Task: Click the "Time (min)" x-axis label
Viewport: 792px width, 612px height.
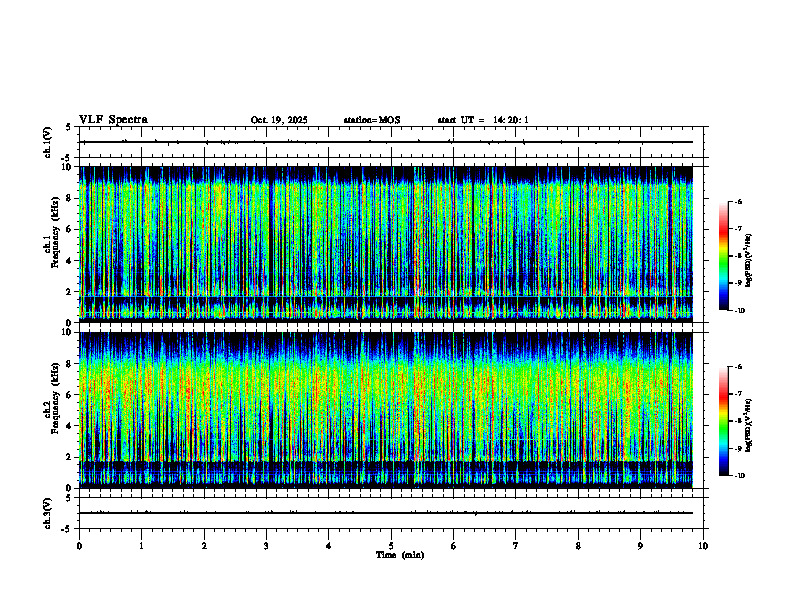Action: (x=400, y=555)
